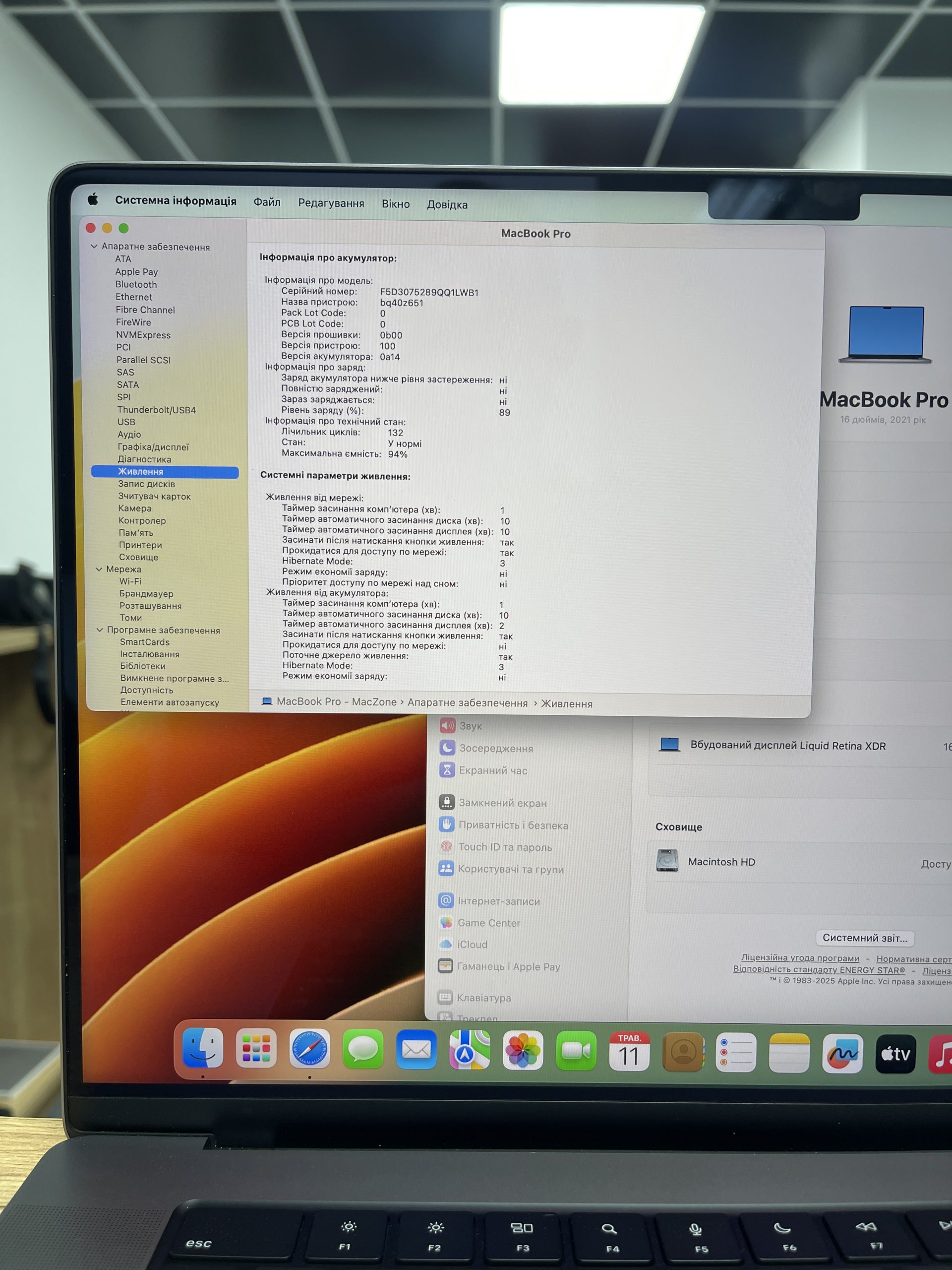This screenshot has height=1270, width=952.
Task: Select Елементи автозапуску in sidebar
Action: click(170, 702)
